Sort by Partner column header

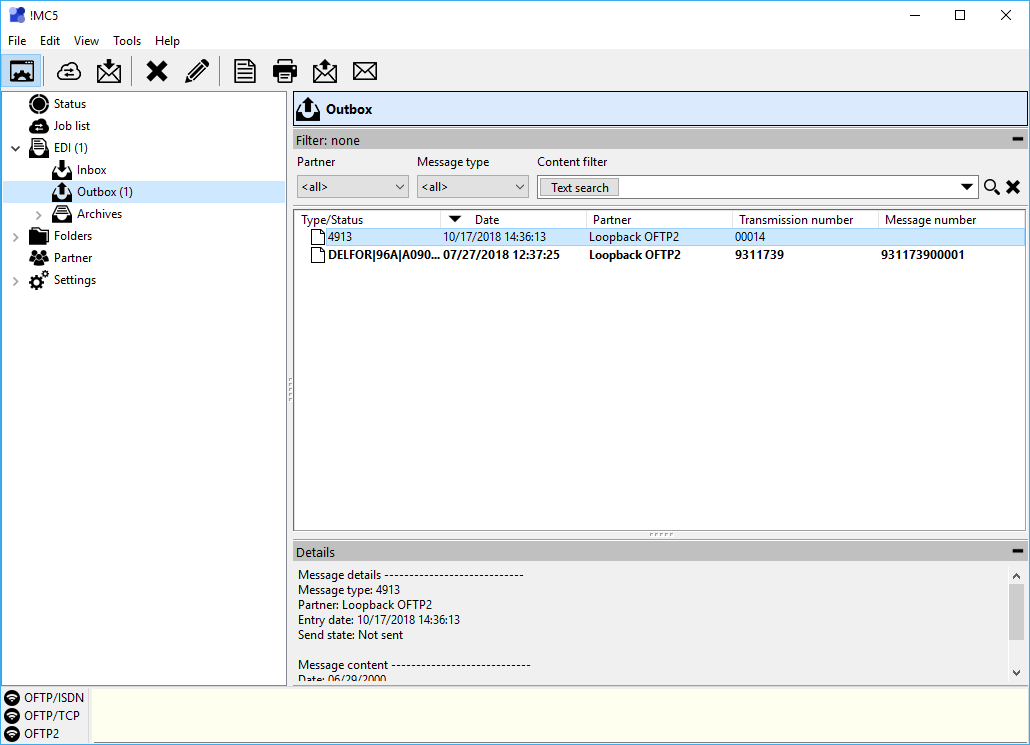(659, 219)
